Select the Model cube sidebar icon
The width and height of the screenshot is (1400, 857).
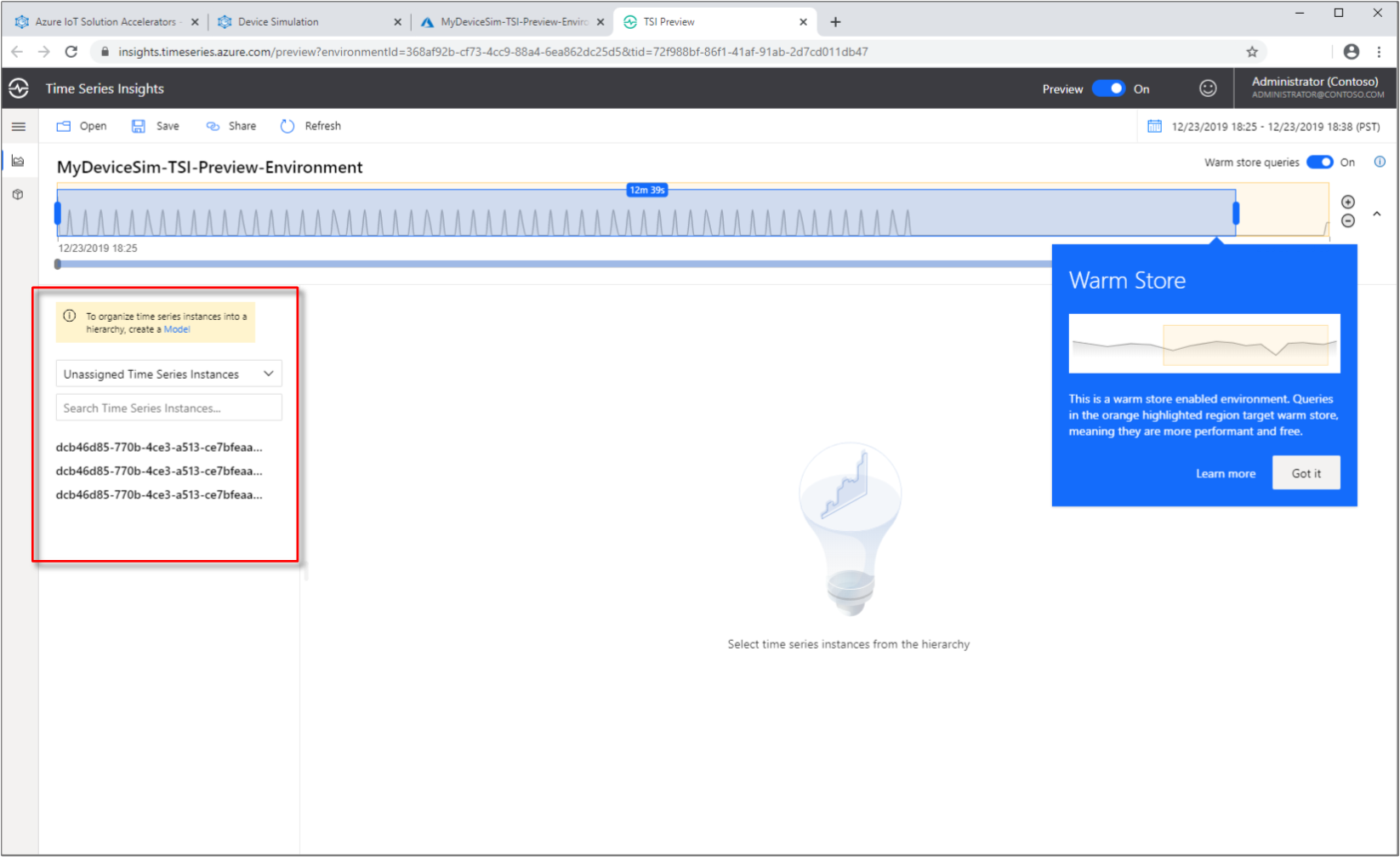click(x=18, y=195)
